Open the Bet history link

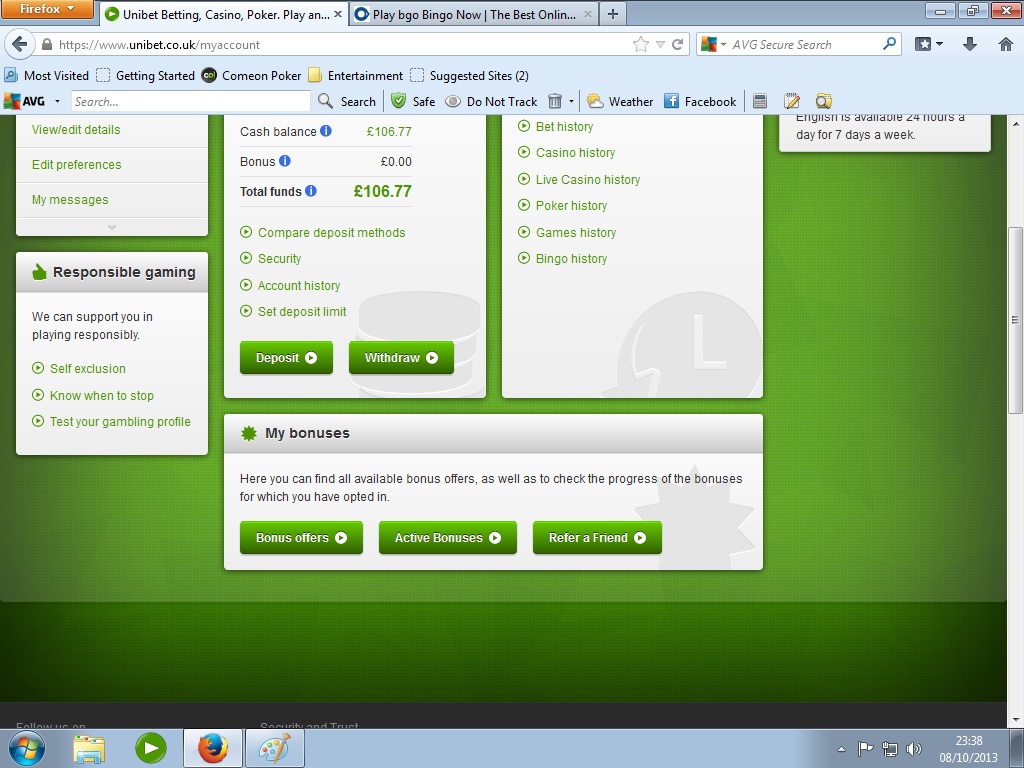click(x=564, y=127)
